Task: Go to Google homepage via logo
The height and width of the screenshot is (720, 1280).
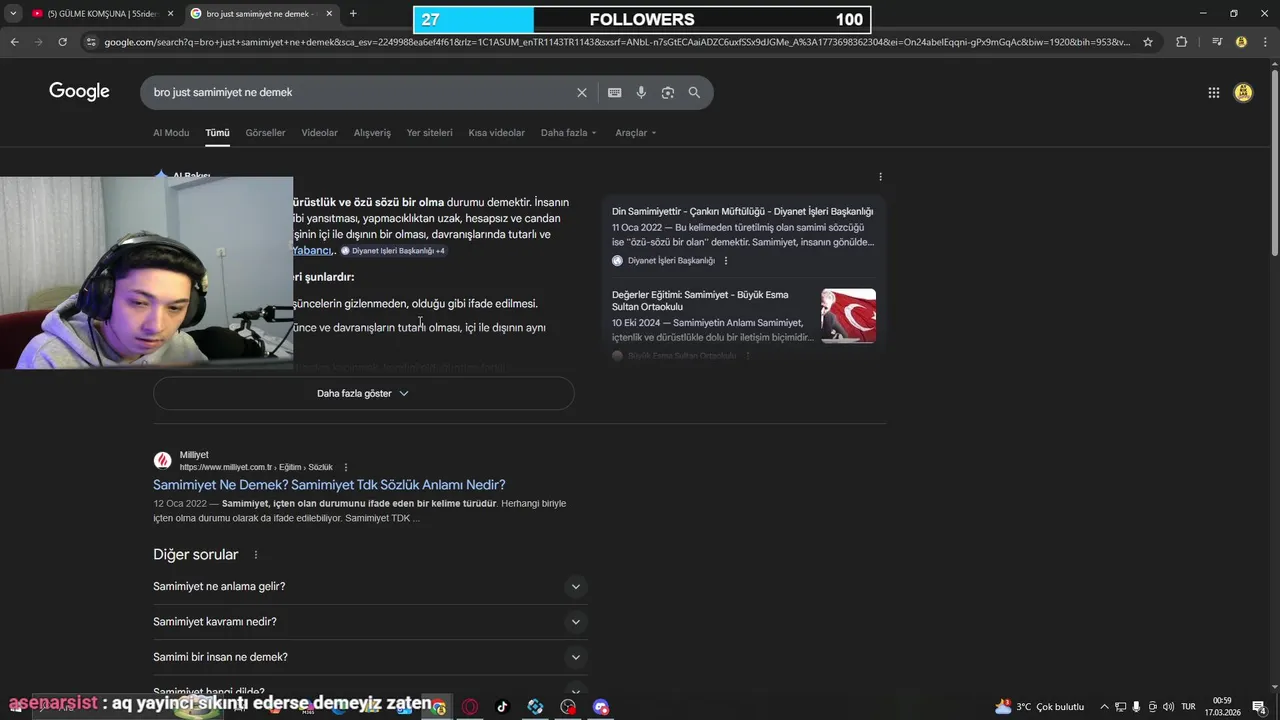Action: click(79, 92)
